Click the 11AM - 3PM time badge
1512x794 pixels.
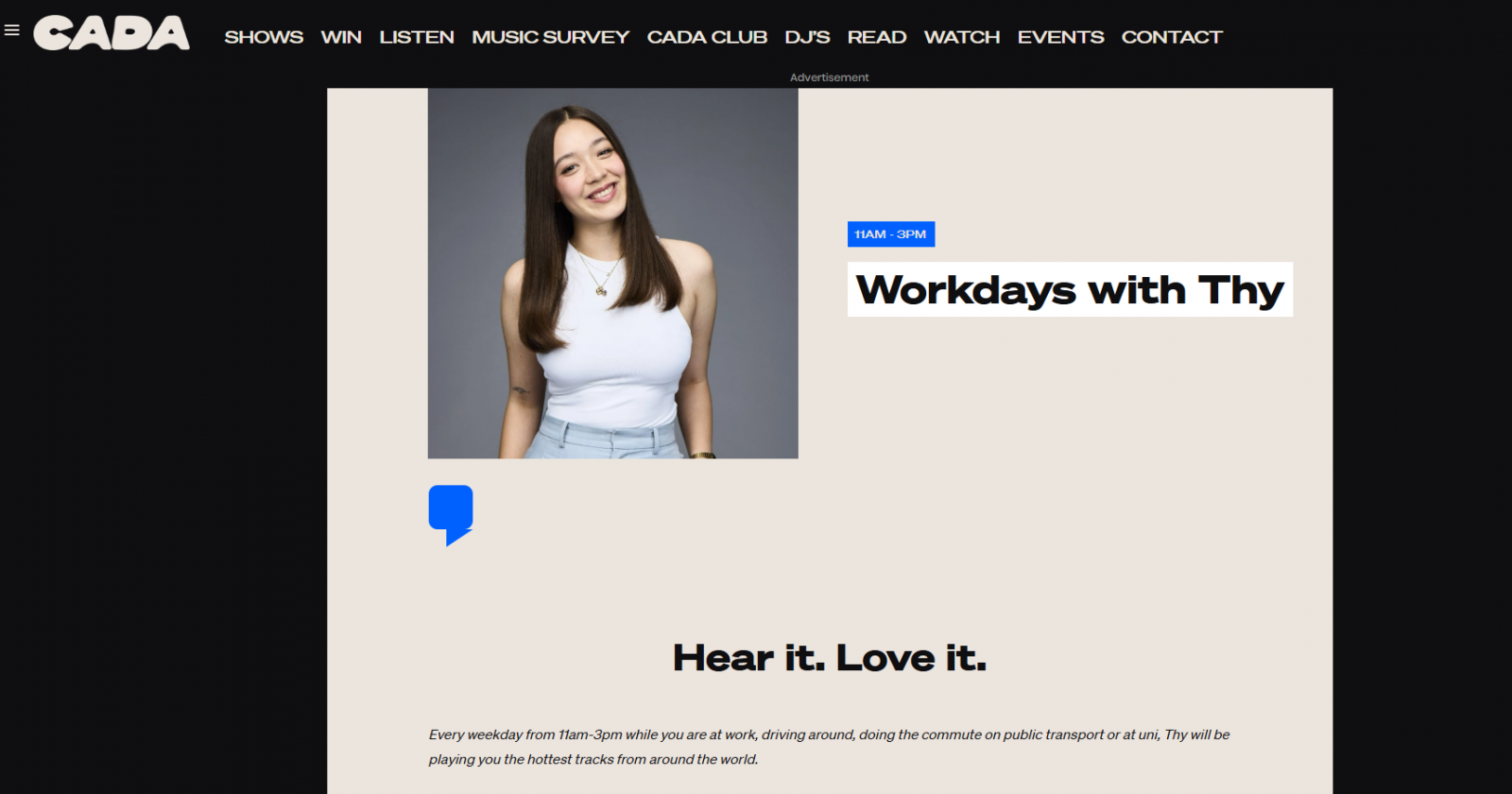[x=890, y=234]
